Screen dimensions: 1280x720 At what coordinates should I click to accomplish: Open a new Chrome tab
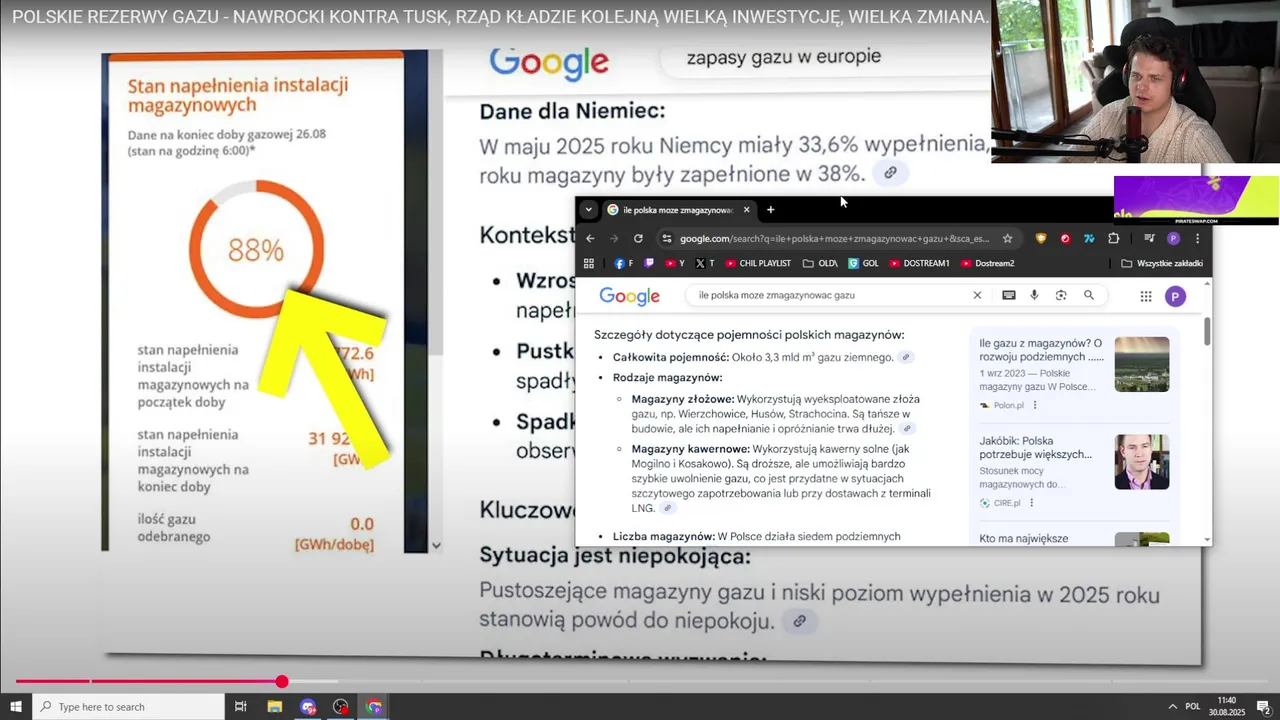770,210
